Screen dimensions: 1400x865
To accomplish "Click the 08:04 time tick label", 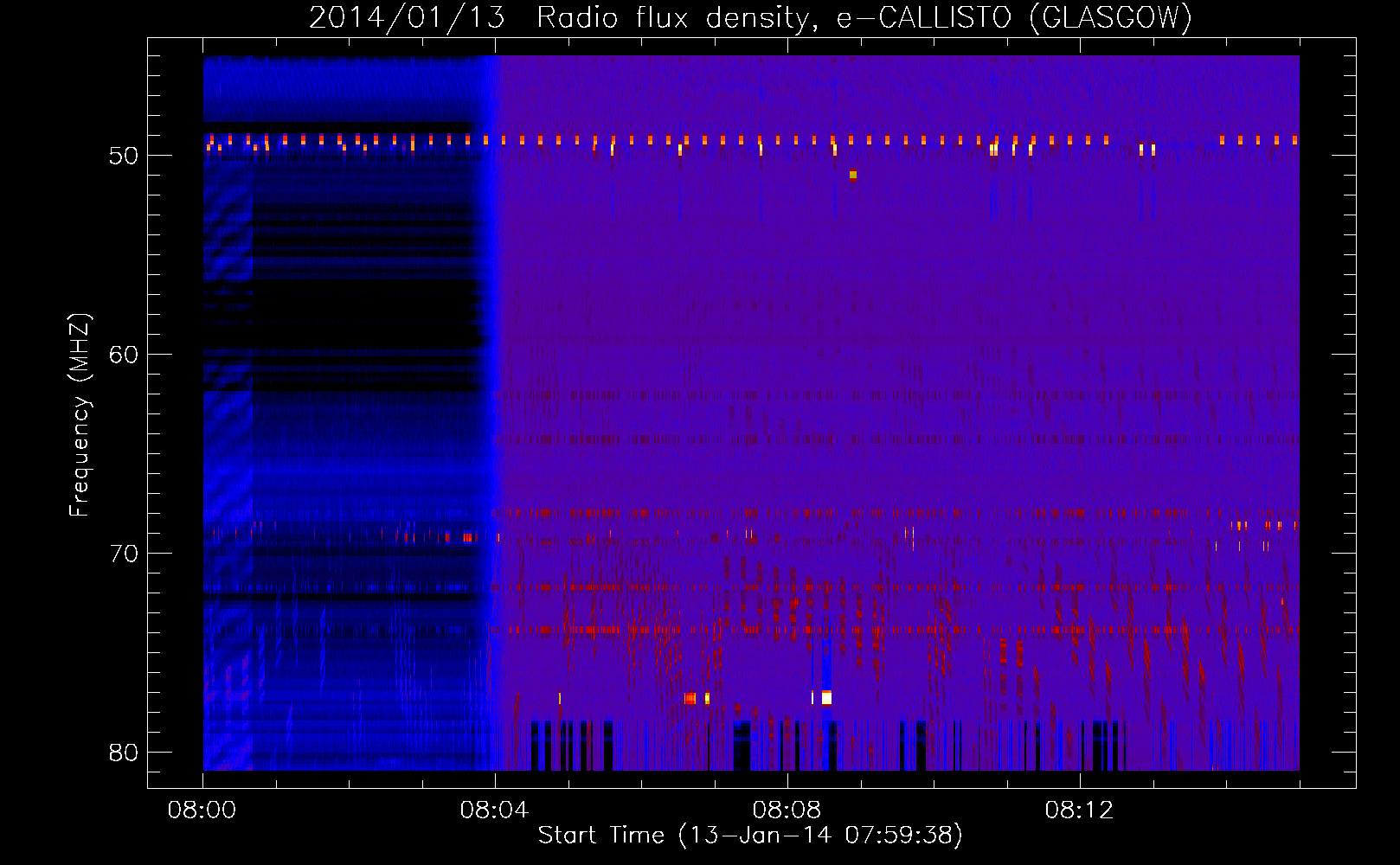I will [494, 811].
